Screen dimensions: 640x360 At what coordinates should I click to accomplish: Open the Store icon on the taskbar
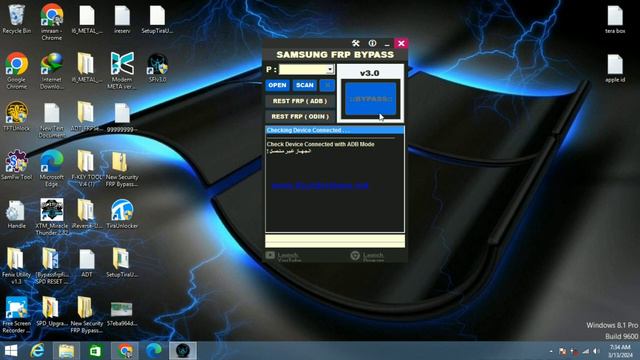pyautogui.click(x=95, y=351)
